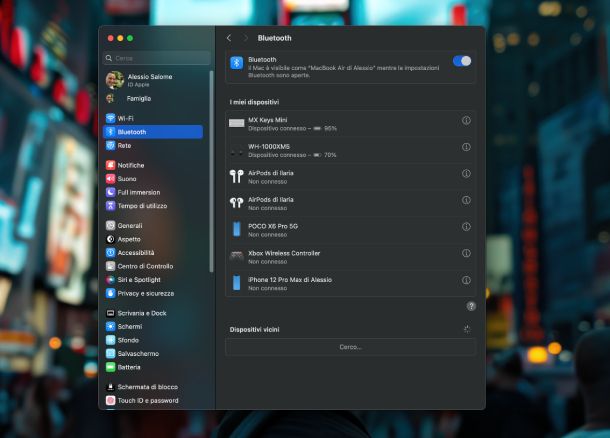Screen dimensions: 610x438
Task: Click in the Cerca search field
Action: (157, 58)
